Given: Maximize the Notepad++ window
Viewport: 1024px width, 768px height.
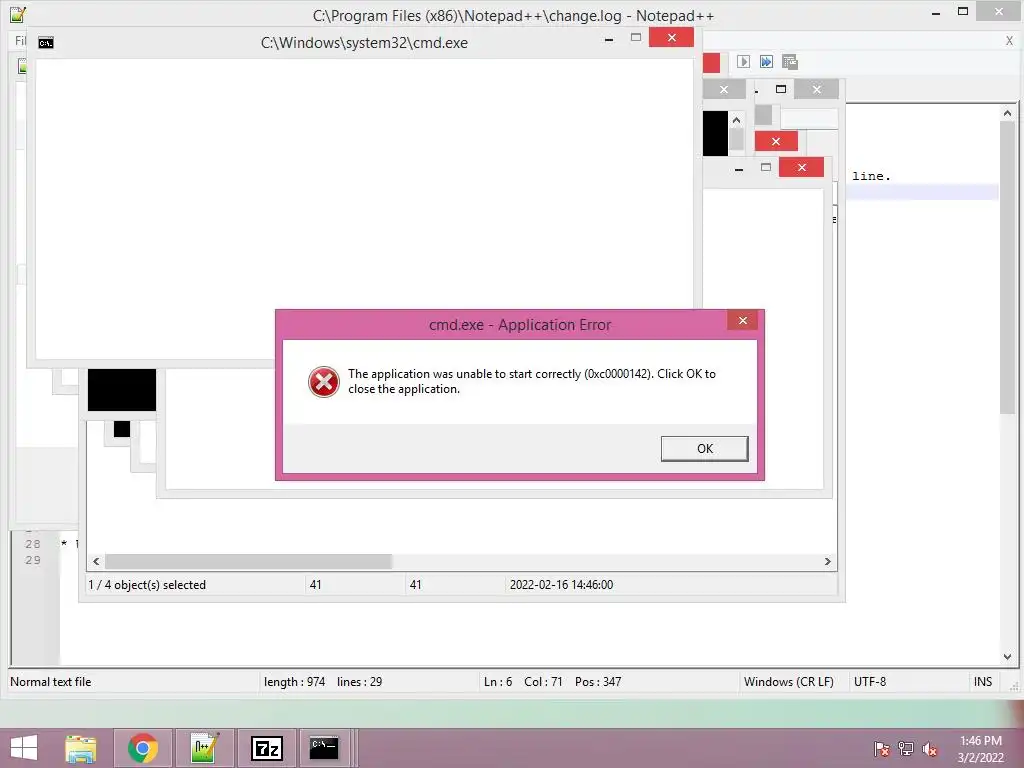Looking at the screenshot, I should [963, 11].
